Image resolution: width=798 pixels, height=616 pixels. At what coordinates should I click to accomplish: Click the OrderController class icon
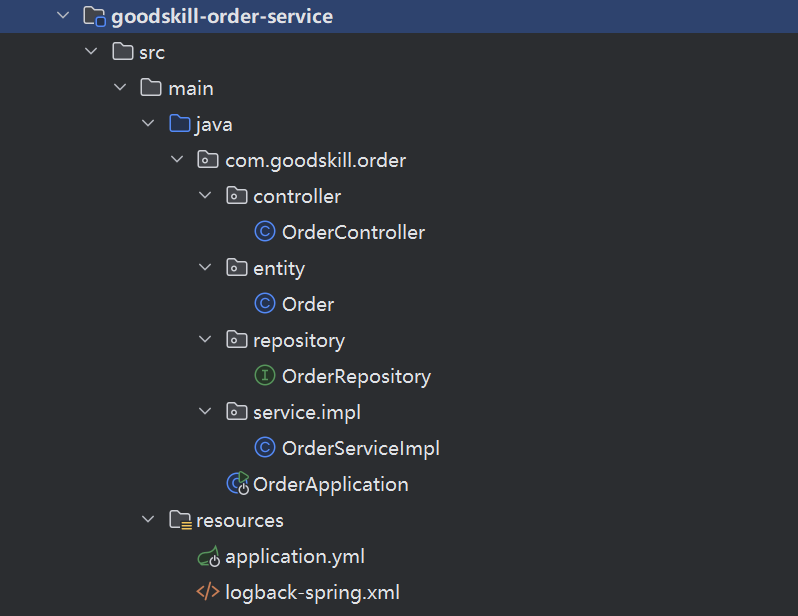(265, 232)
